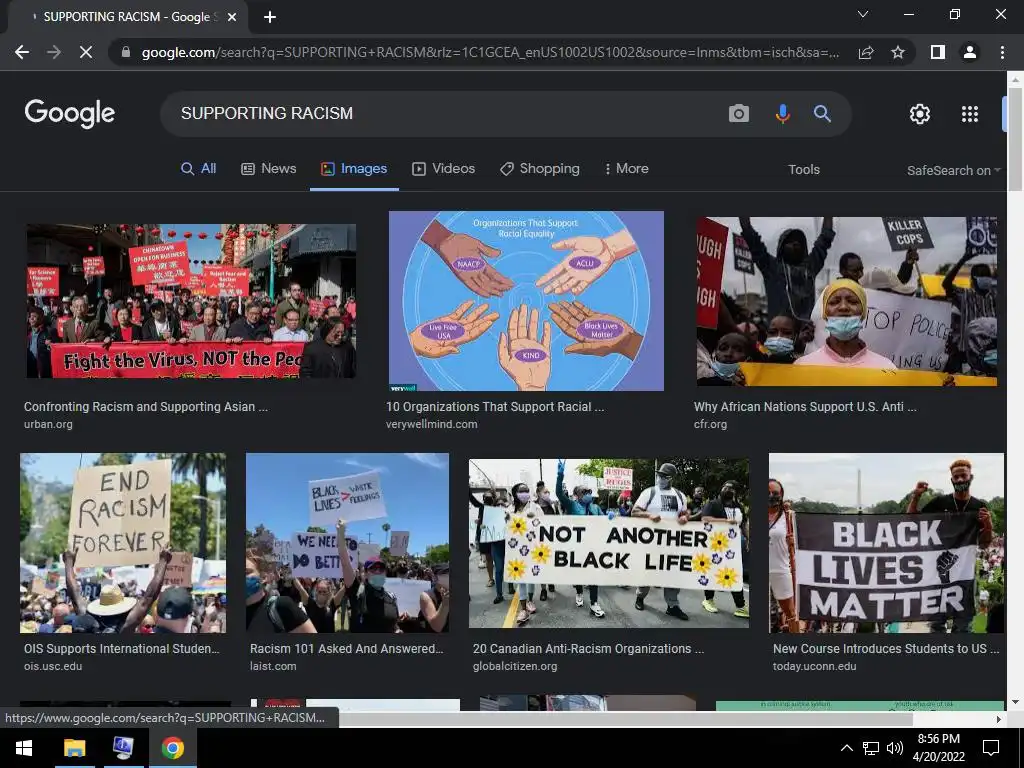This screenshot has width=1024, height=768.
Task: Share this page via the share icon
Action: [866, 52]
